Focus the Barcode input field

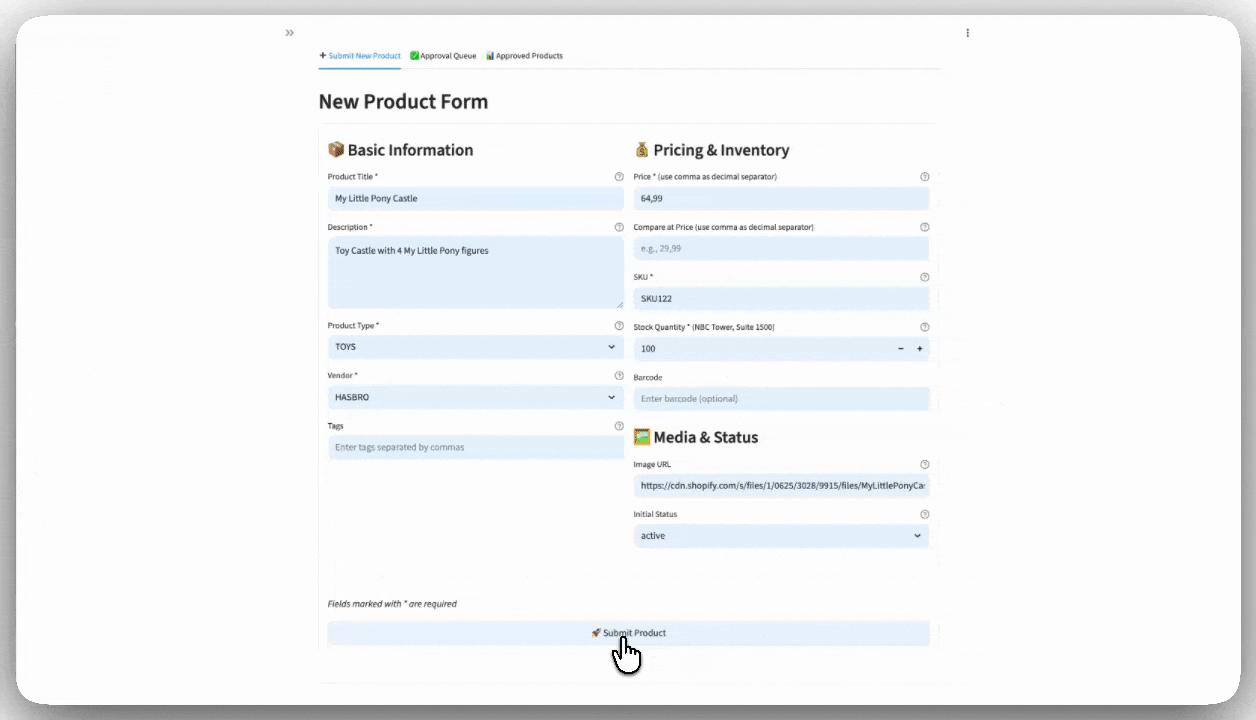click(781, 399)
